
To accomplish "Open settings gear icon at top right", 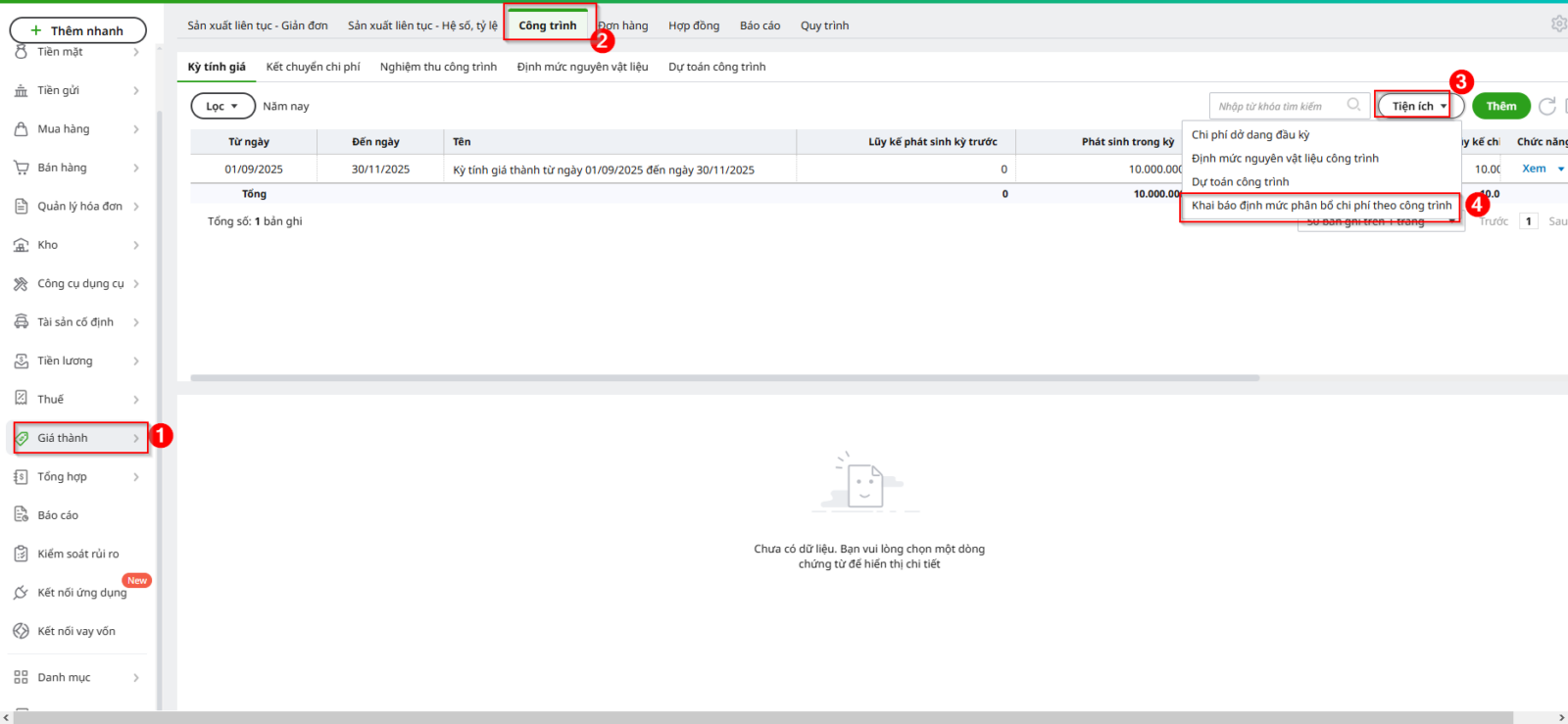I will (1558, 24).
